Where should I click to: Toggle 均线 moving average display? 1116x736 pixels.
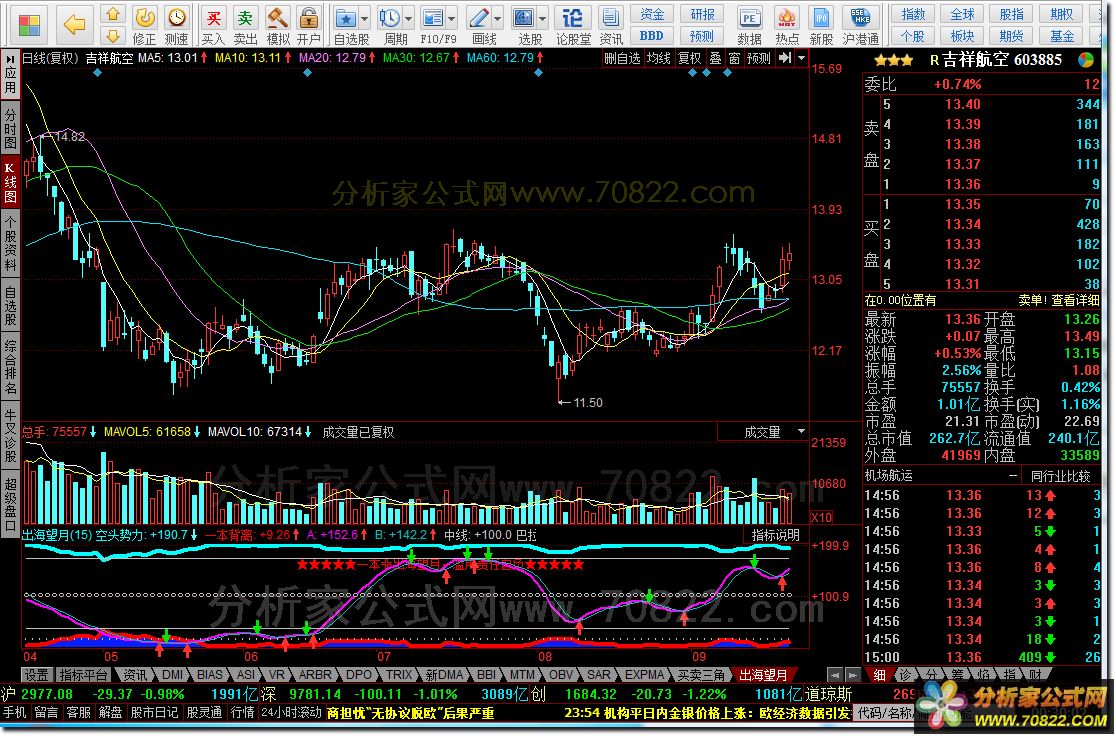(658, 58)
